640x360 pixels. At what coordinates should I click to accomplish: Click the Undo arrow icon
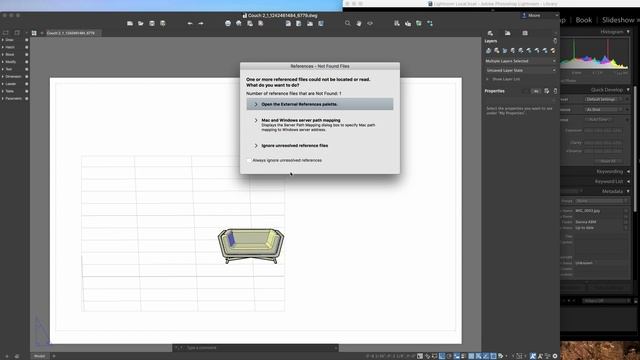[190, 24]
